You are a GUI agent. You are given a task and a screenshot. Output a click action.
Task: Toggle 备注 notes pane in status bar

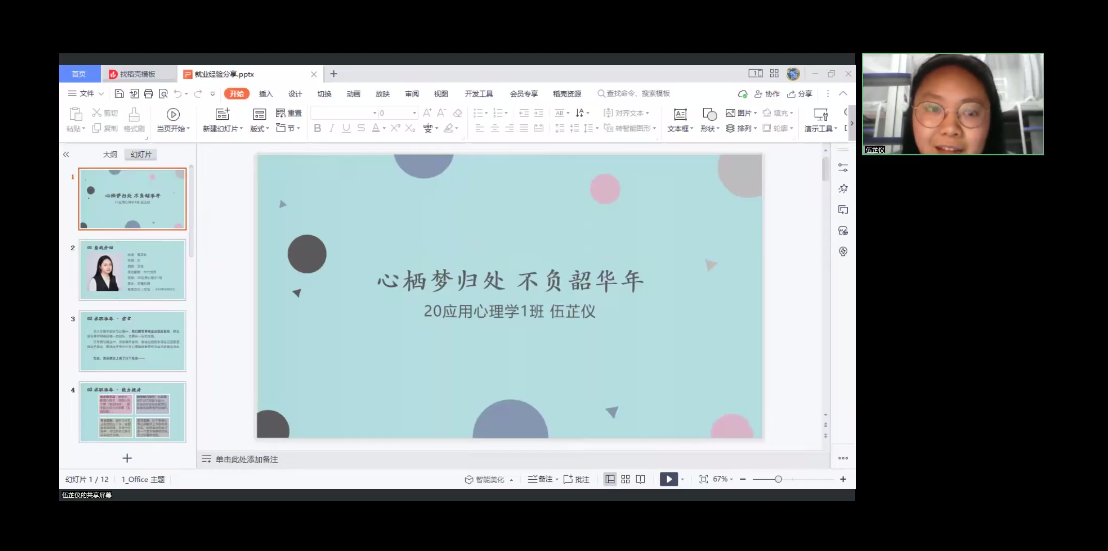pos(540,479)
